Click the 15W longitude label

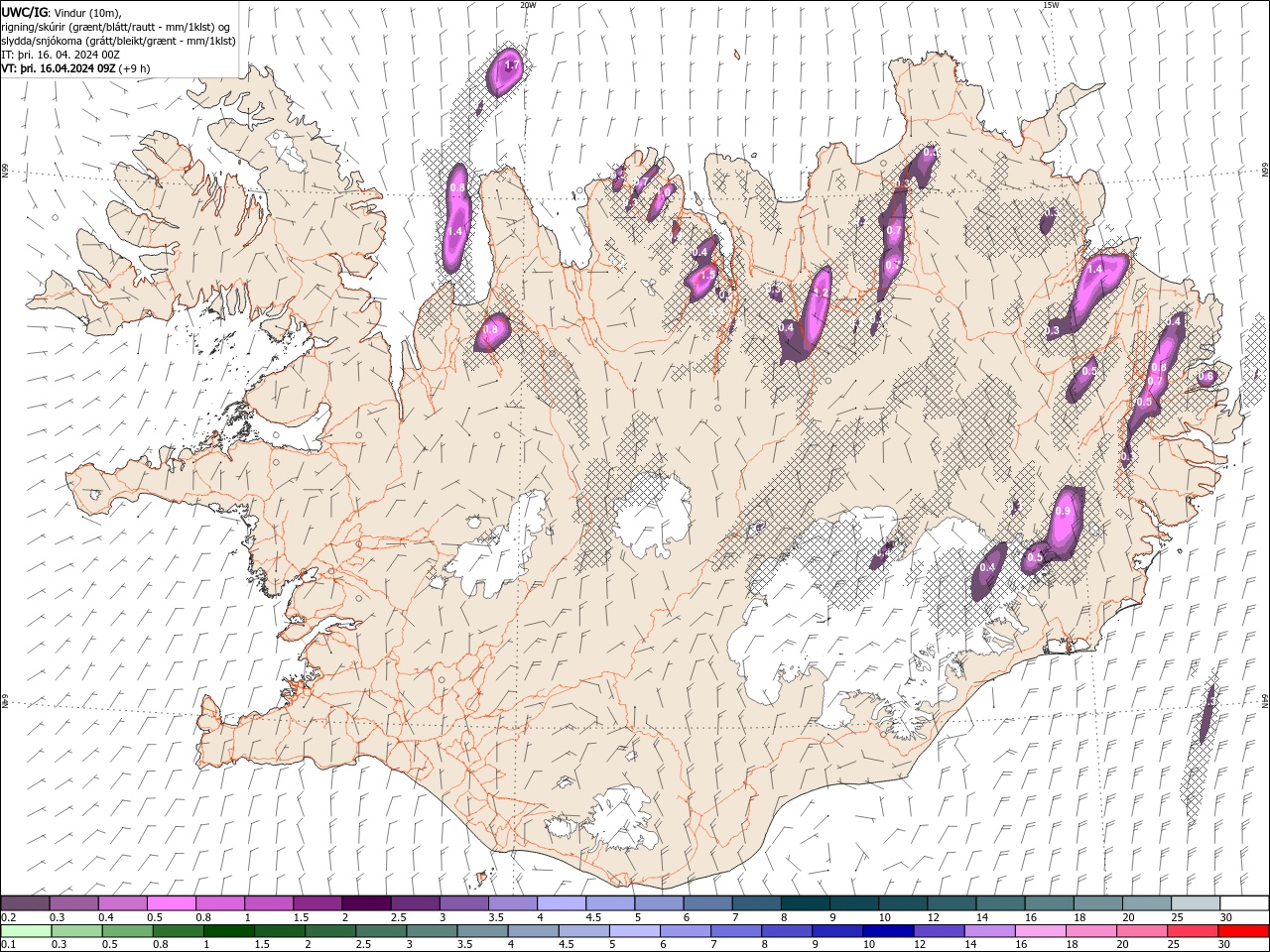click(1051, 5)
